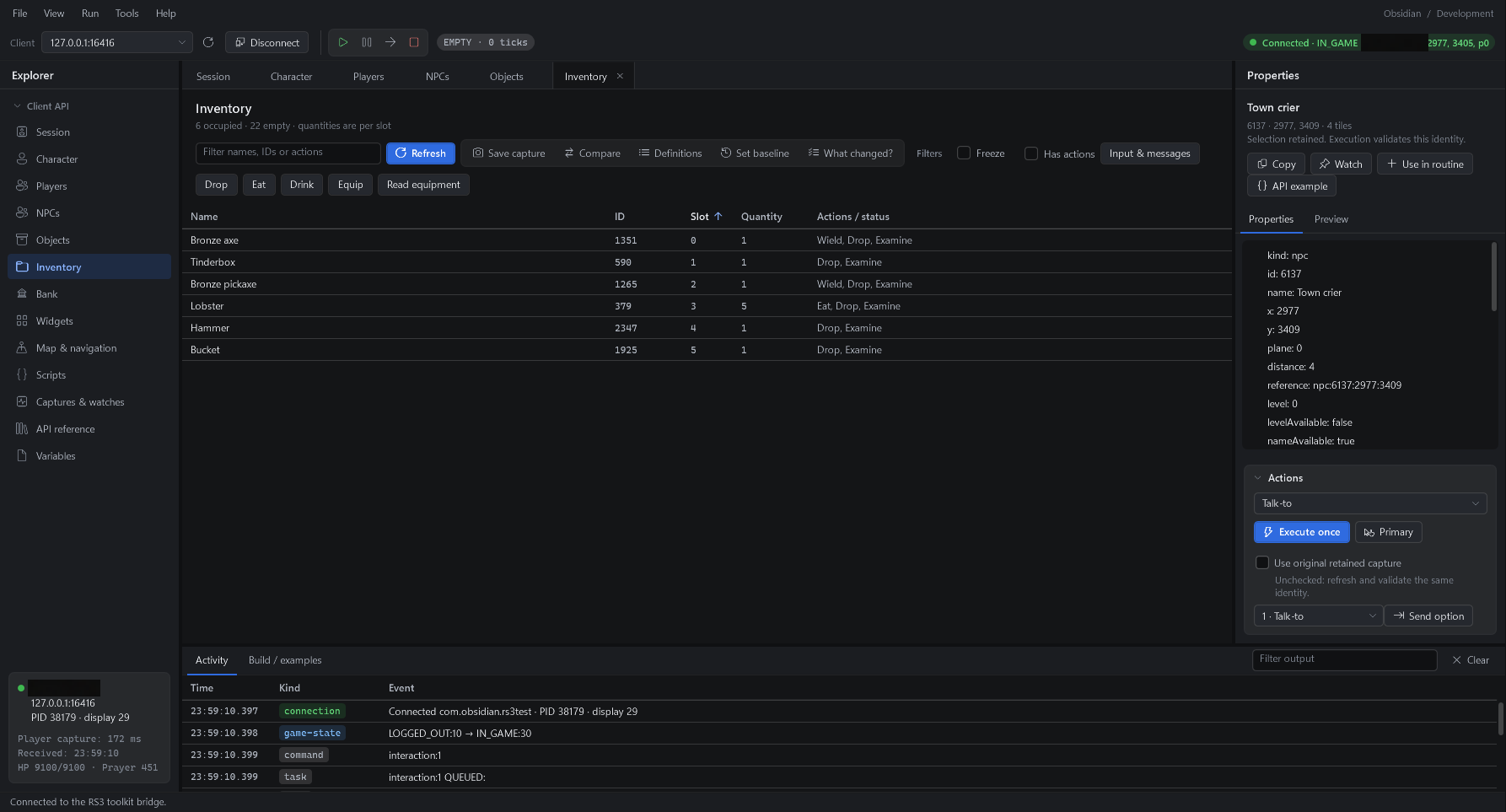Open Widgets in the Explorer sidebar
1506x812 pixels.
click(89, 321)
